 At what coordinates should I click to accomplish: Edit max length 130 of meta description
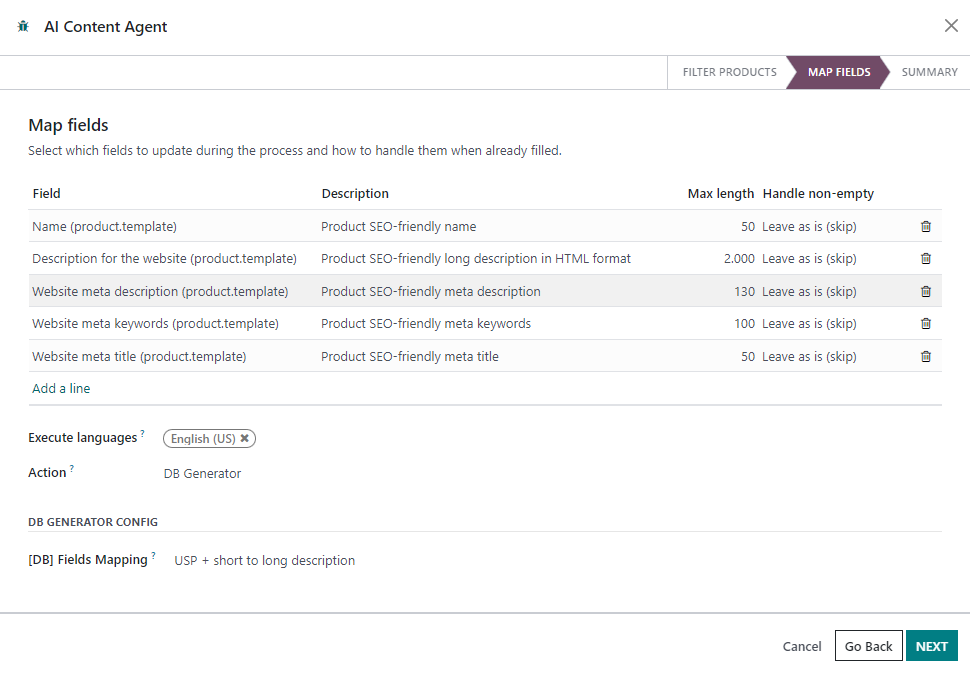click(745, 291)
